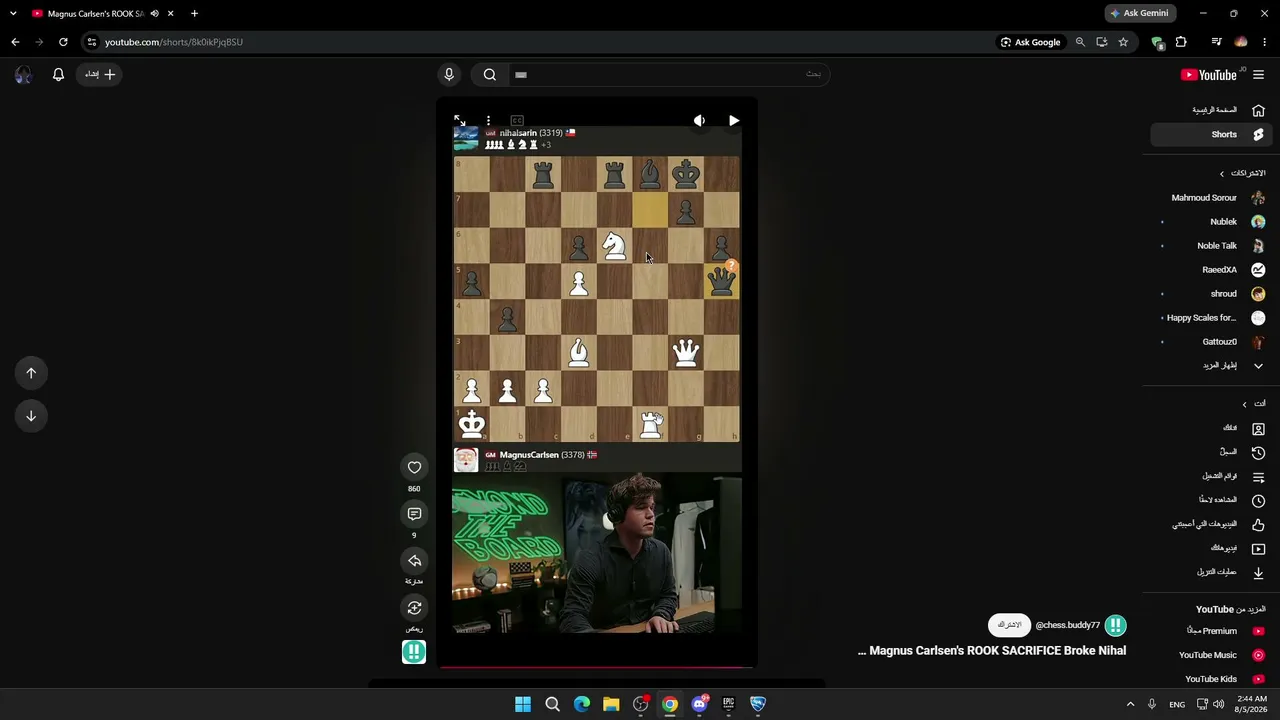Toggle closed captions on the short
Image resolution: width=1280 pixels, height=720 pixels.
[517, 121]
